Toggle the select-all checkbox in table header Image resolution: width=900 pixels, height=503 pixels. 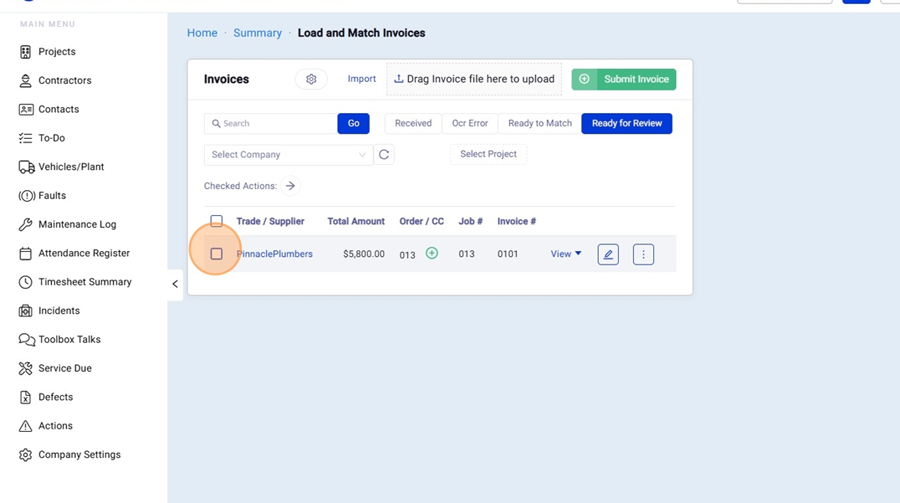(x=216, y=221)
